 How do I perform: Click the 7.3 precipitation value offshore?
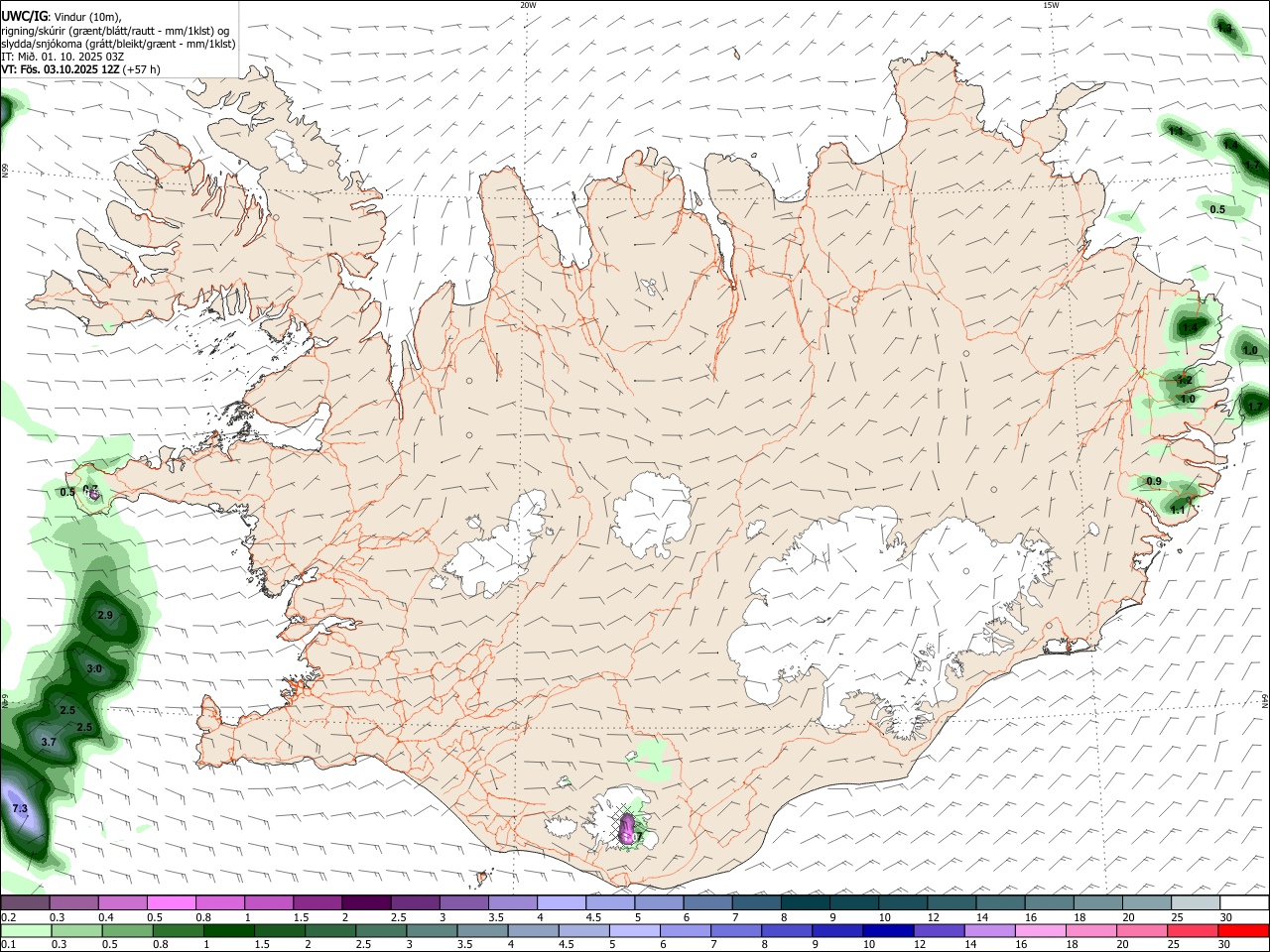pyautogui.click(x=20, y=809)
